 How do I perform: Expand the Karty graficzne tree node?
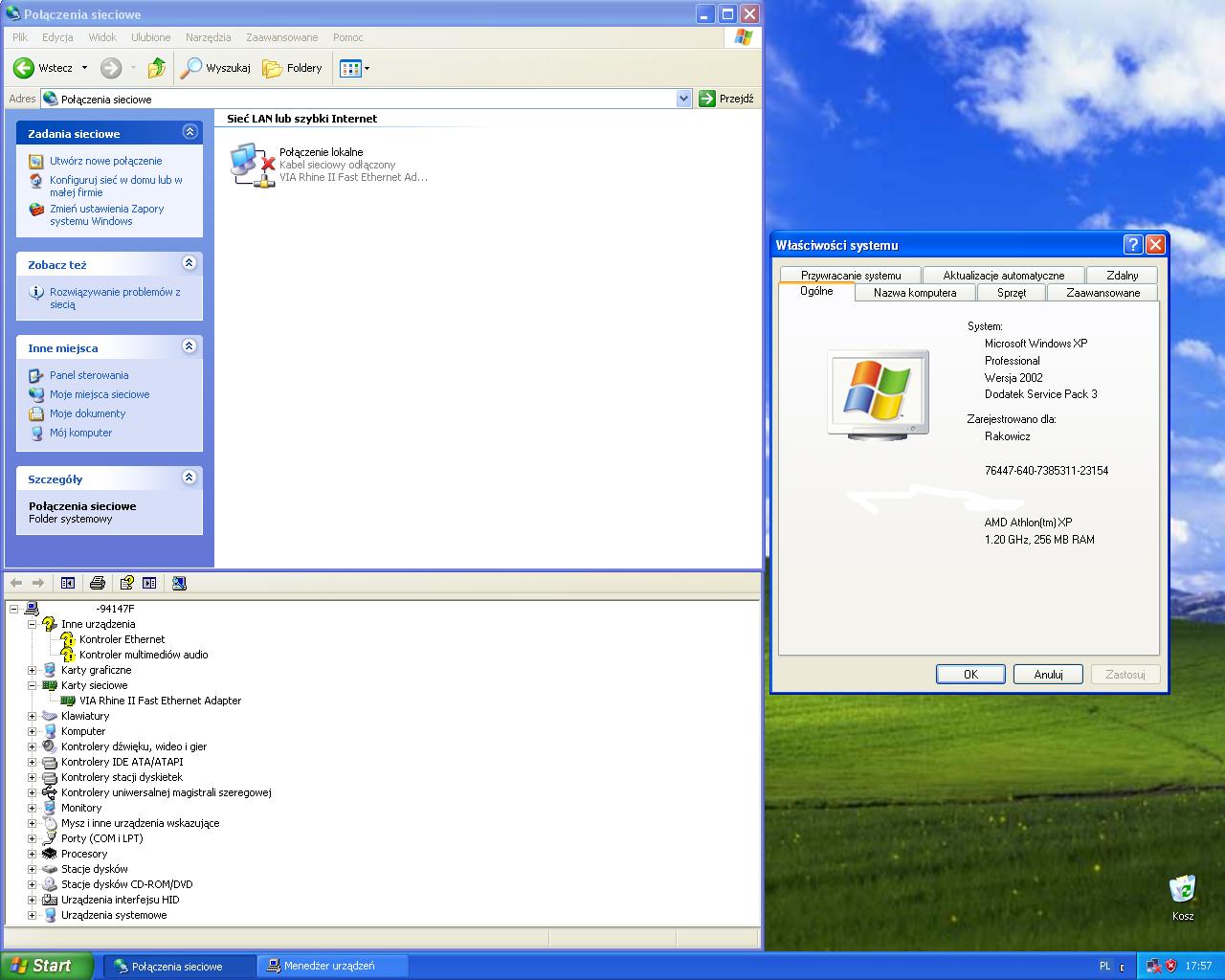[x=32, y=670]
